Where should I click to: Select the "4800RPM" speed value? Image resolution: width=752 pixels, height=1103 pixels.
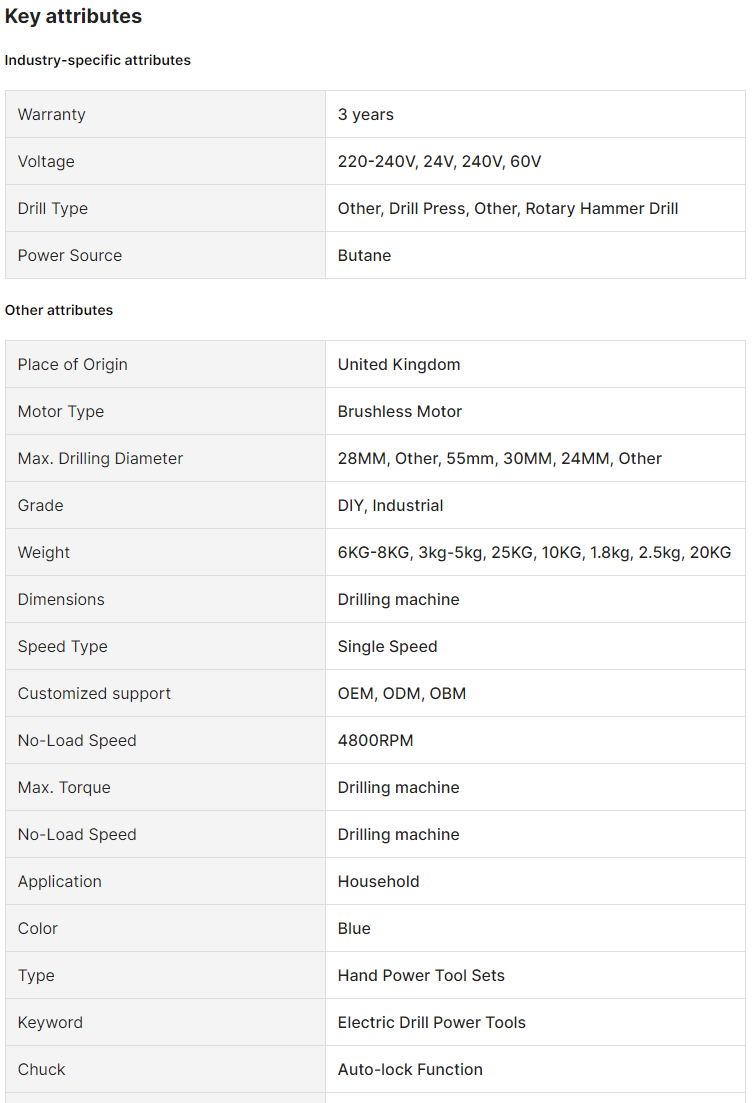point(375,740)
